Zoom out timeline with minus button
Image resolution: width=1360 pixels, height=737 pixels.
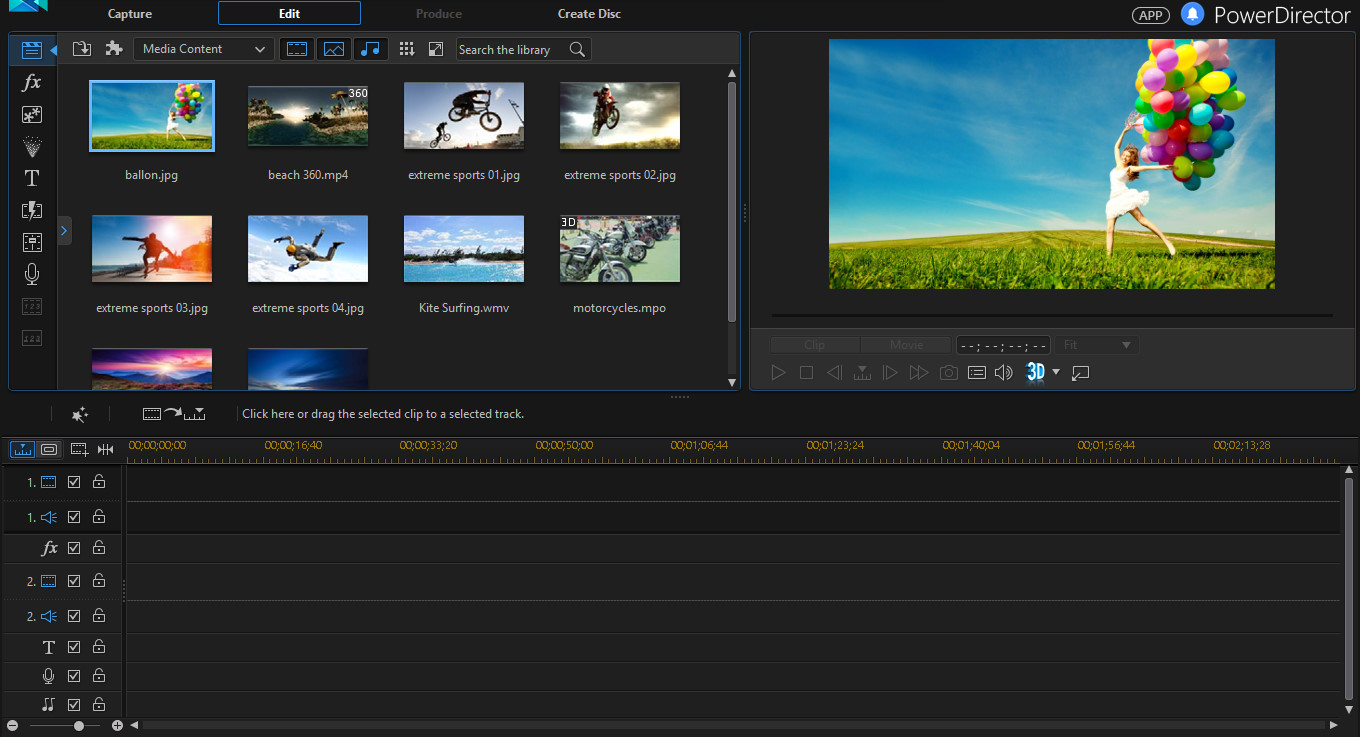click(12, 725)
